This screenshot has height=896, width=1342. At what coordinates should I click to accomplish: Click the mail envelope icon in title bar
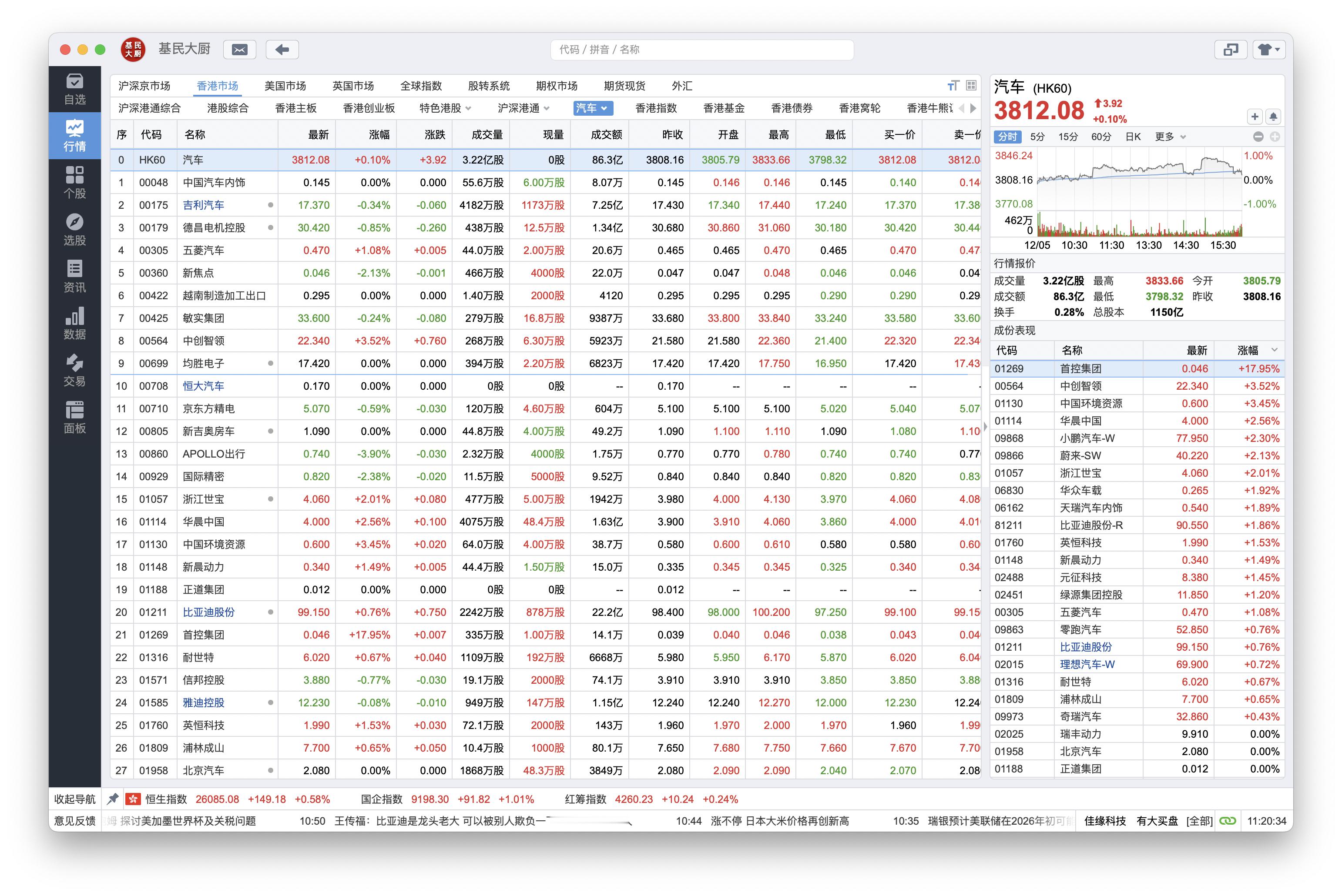click(x=239, y=50)
